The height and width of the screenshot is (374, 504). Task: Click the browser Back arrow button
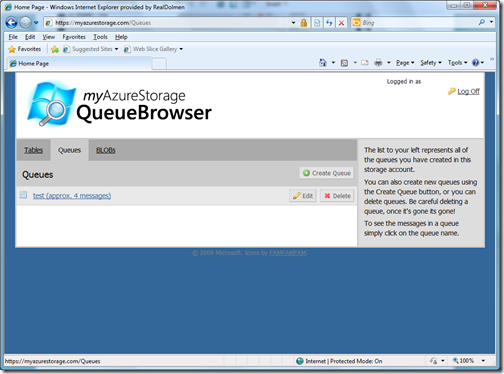pos(11,23)
